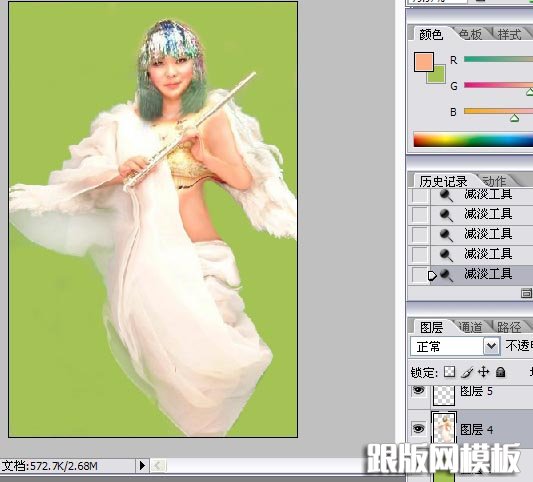Image resolution: width=533 pixels, height=482 pixels.
Task: Click the horizontal scrollbar left arrow
Action: (x=158, y=465)
